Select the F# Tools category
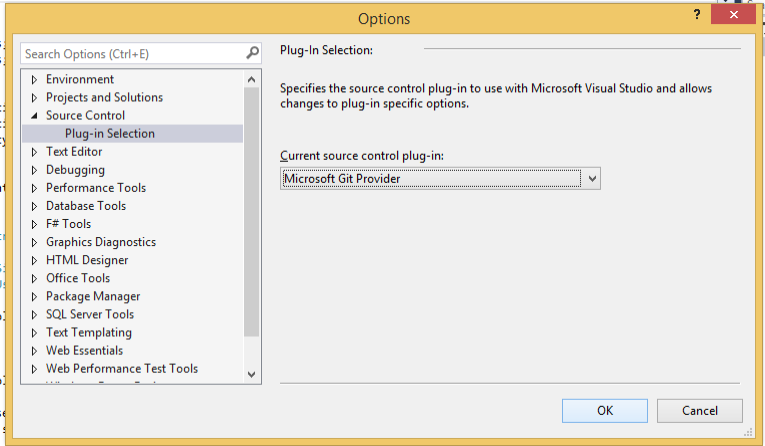This screenshot has height=446, width=765. coord(68,224)
